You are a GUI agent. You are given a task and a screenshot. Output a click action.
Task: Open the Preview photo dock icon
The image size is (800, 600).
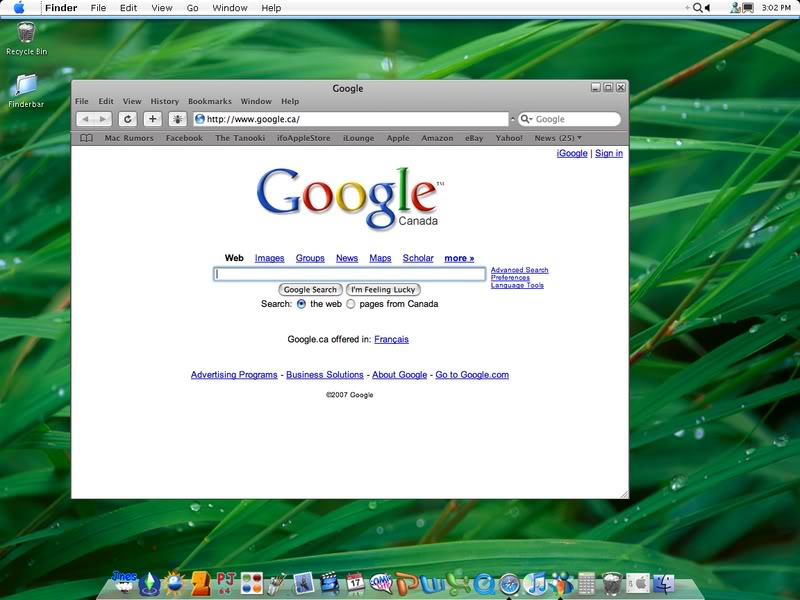point(303,583)
